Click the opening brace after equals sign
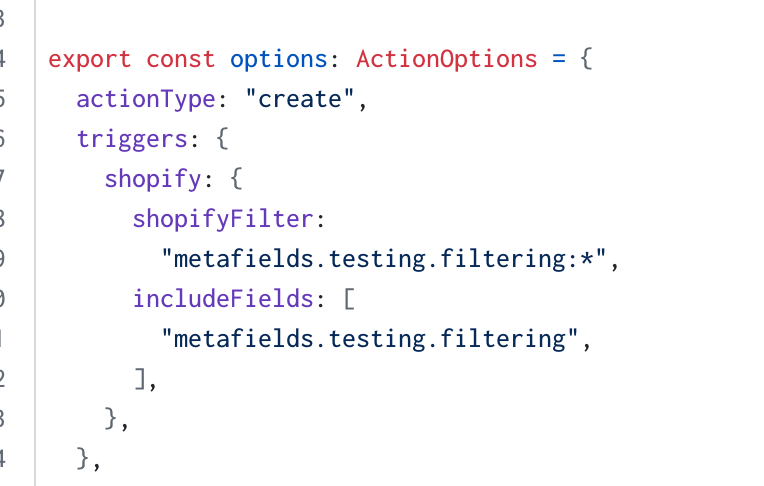The width and height of the screenshot is (764, 486). [x=586, y=59]
